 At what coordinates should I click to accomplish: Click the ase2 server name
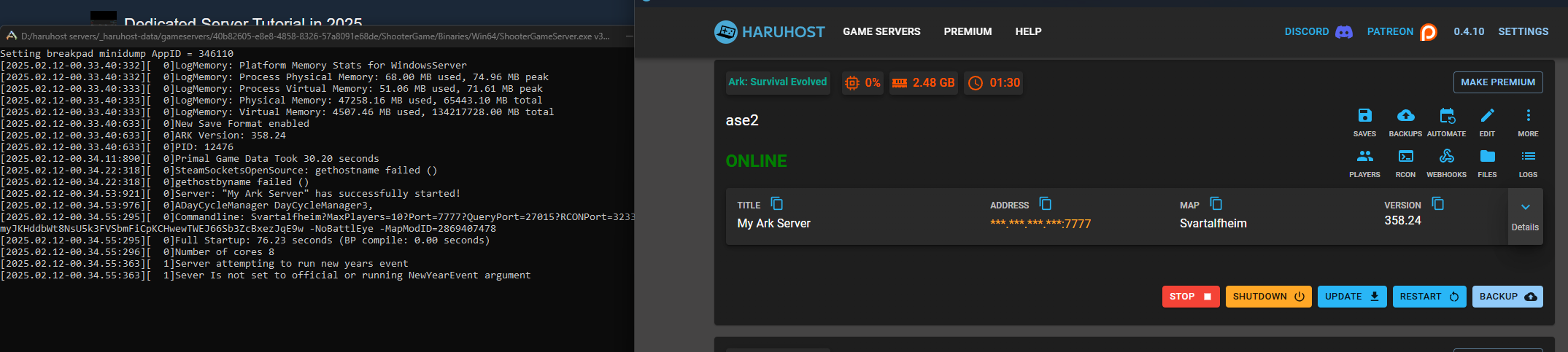point(742,120)
